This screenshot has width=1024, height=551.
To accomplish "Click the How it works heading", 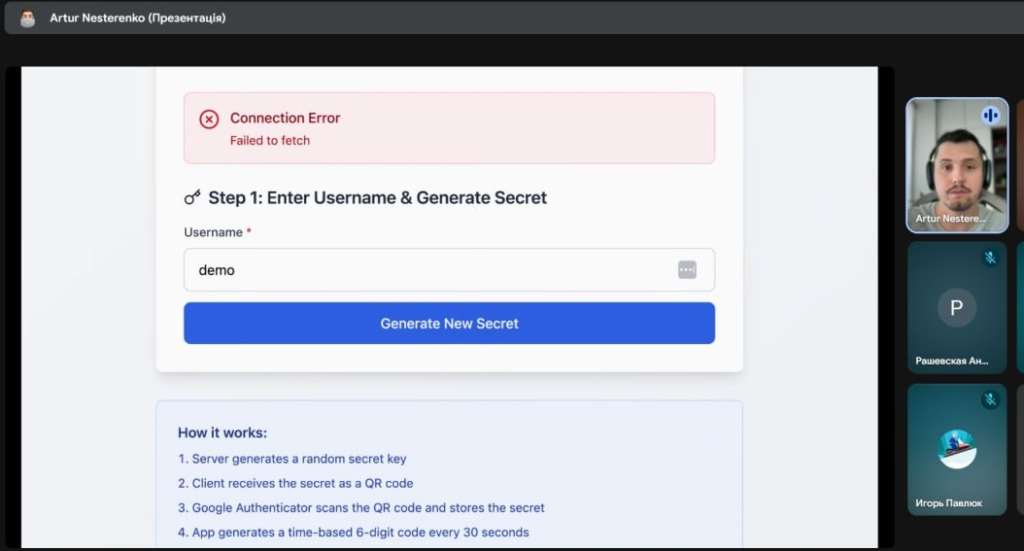I will click(x=222, y=433).
